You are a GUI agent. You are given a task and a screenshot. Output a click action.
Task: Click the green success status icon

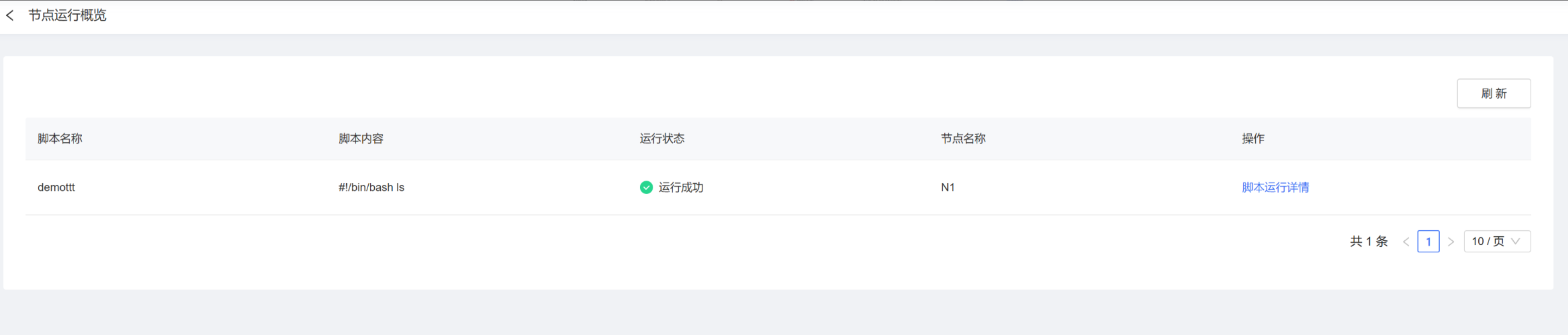coord(646,187)
